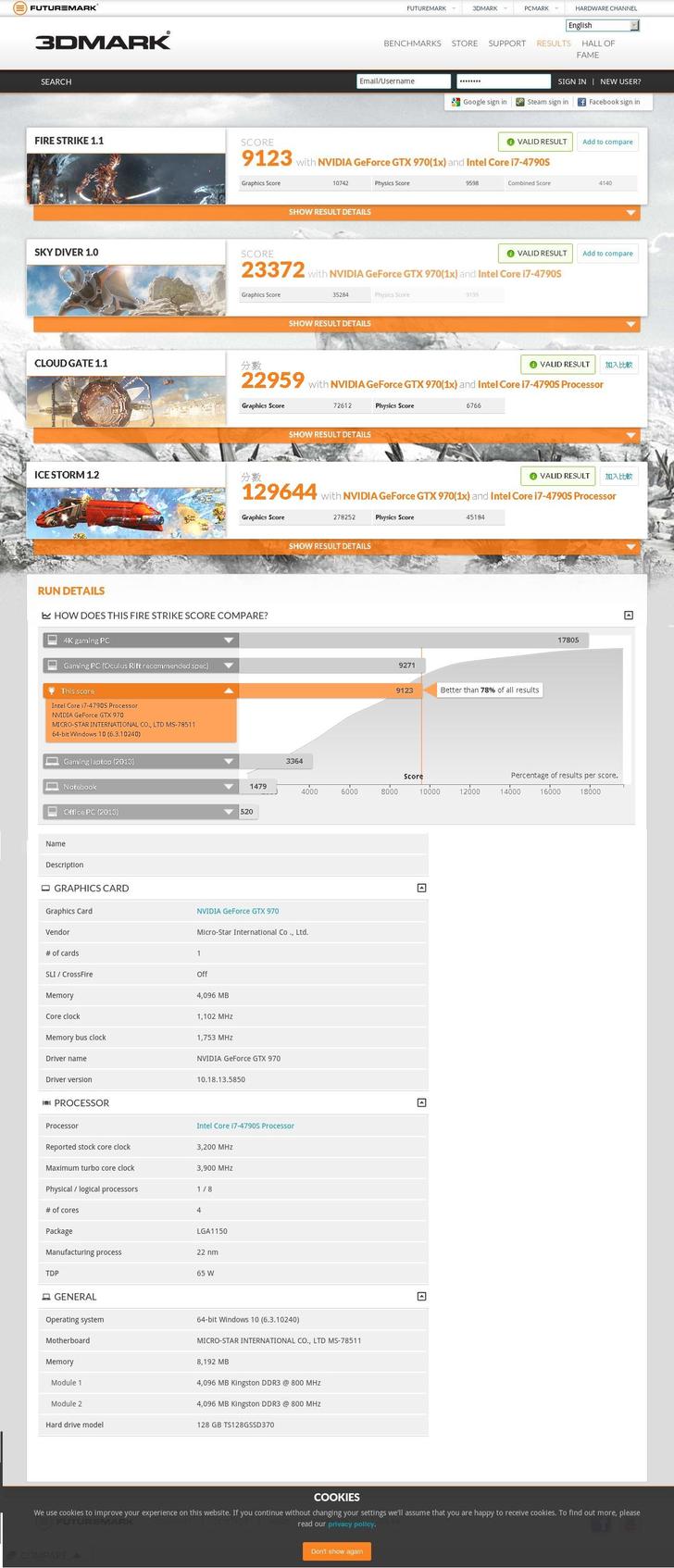Expand Cloud Gate show result details
This screenshot has height=1568, width=674.
pyautogui.click(x=337, y=434)
